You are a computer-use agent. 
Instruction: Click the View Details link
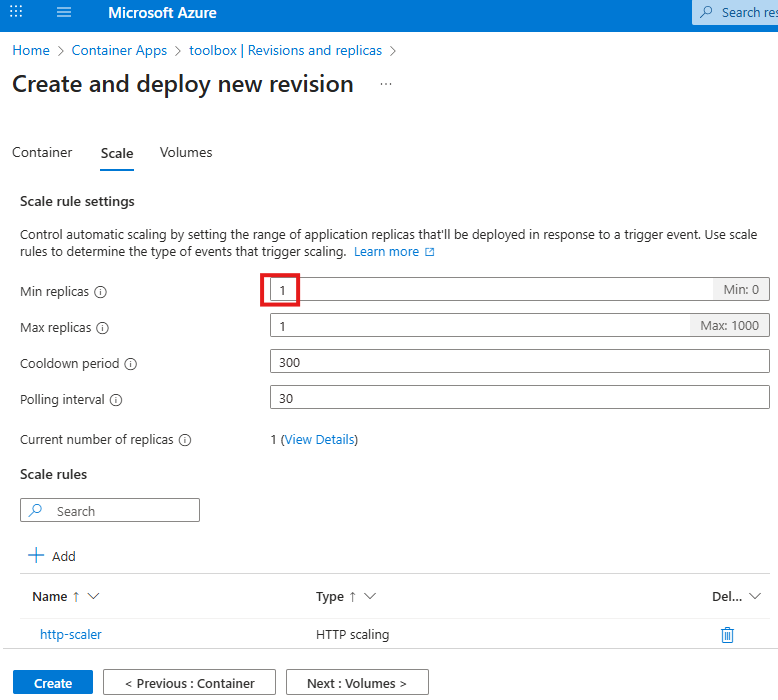click(x=320, y=440)
